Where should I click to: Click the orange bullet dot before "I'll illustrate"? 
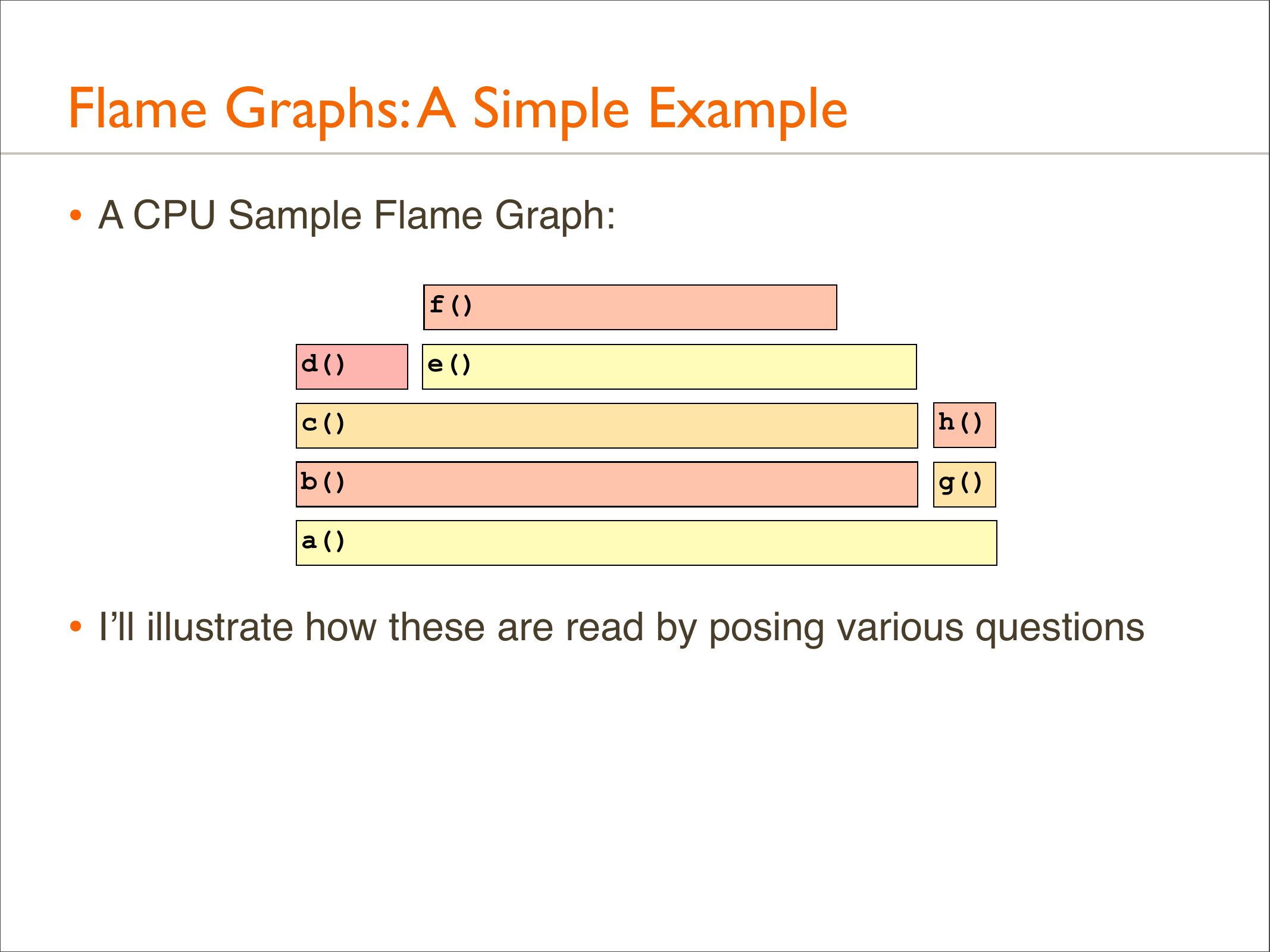pyautogui.click(x=76, y=627)
